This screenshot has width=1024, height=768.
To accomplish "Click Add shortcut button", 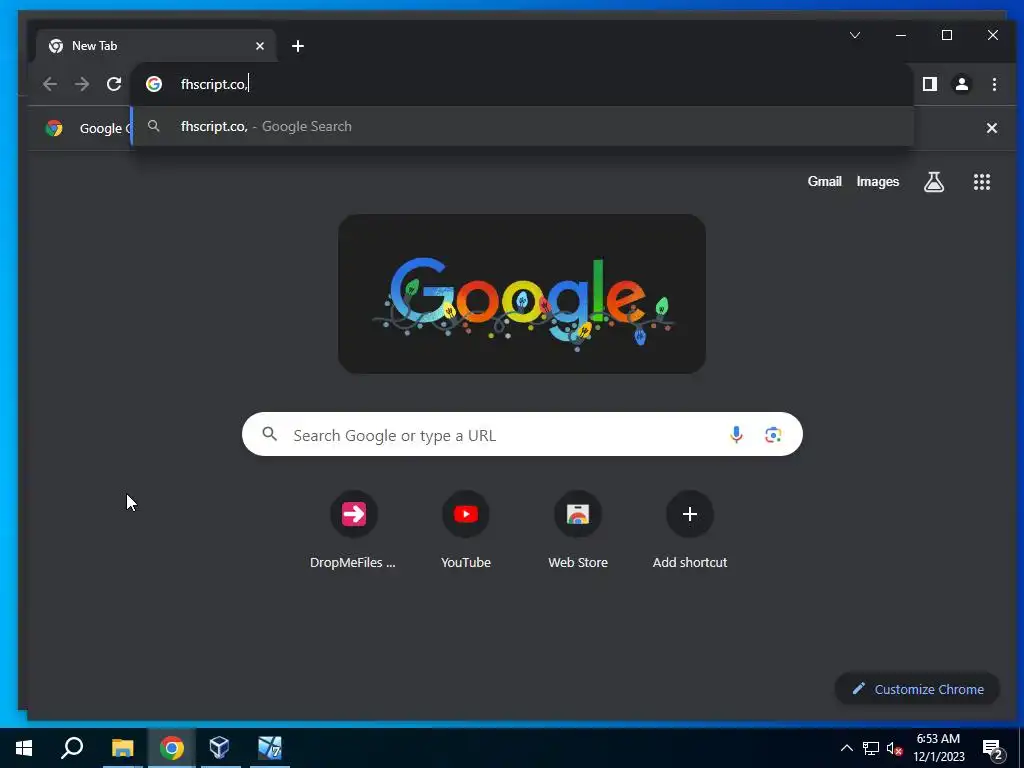I will tap(690, 530).
